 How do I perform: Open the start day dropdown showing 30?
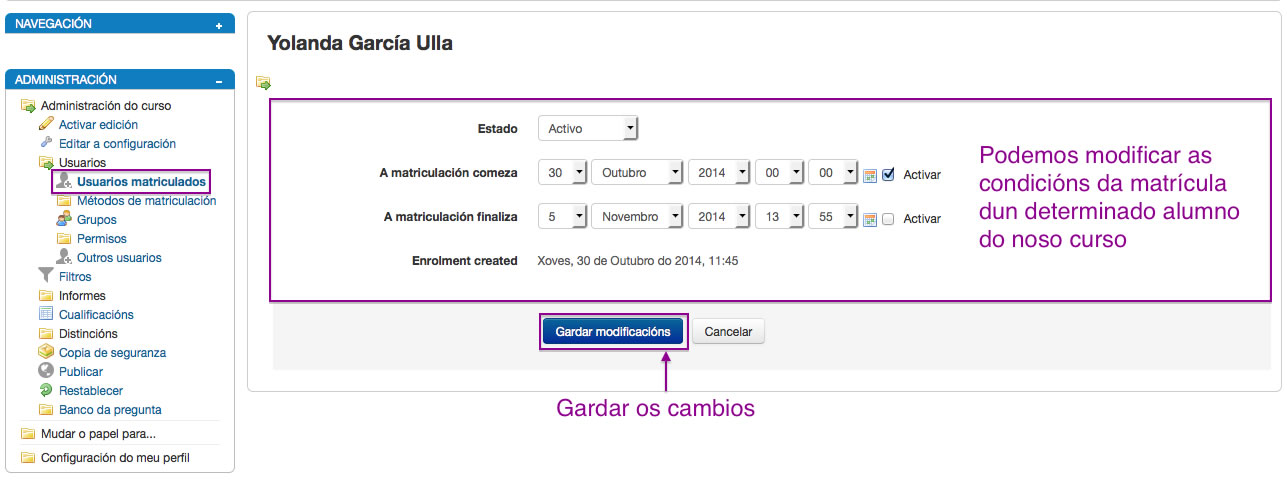point(562,173)
